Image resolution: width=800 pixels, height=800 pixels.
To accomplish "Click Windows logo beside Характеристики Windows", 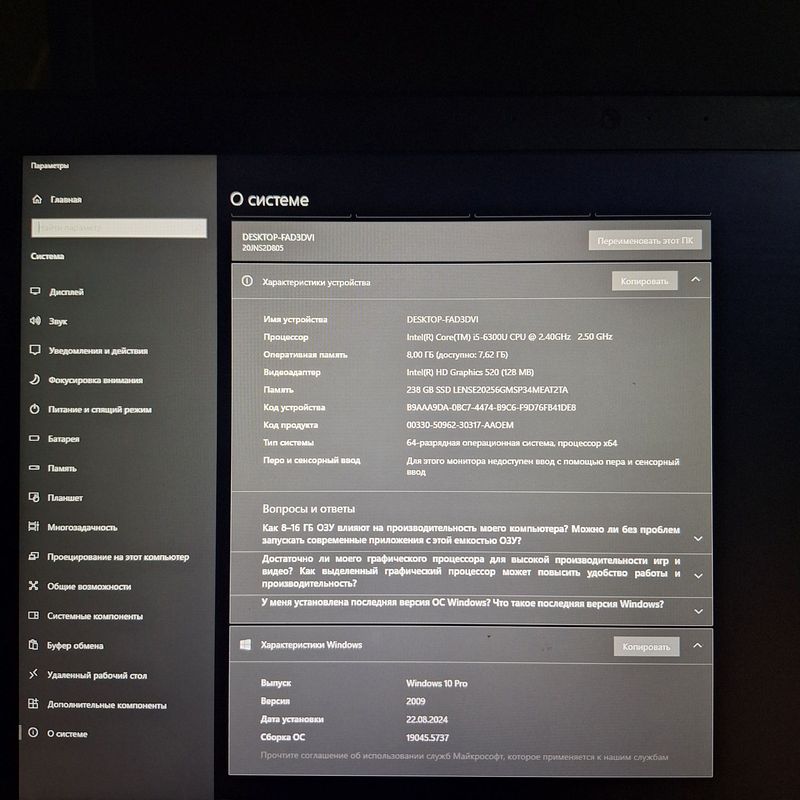I will (245, 644).
